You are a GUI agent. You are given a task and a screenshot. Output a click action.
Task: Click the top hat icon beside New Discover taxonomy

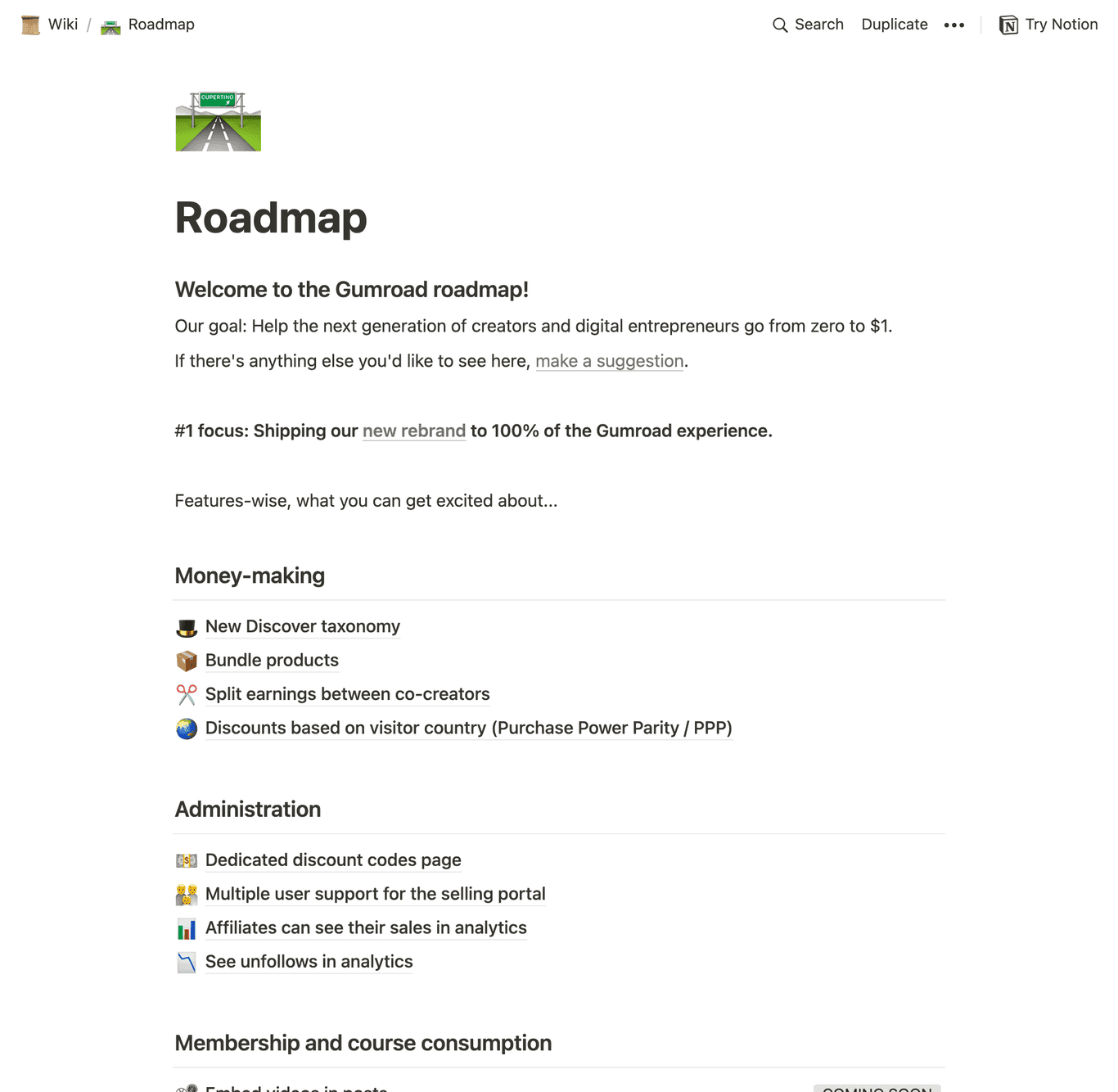click(187, 626)
